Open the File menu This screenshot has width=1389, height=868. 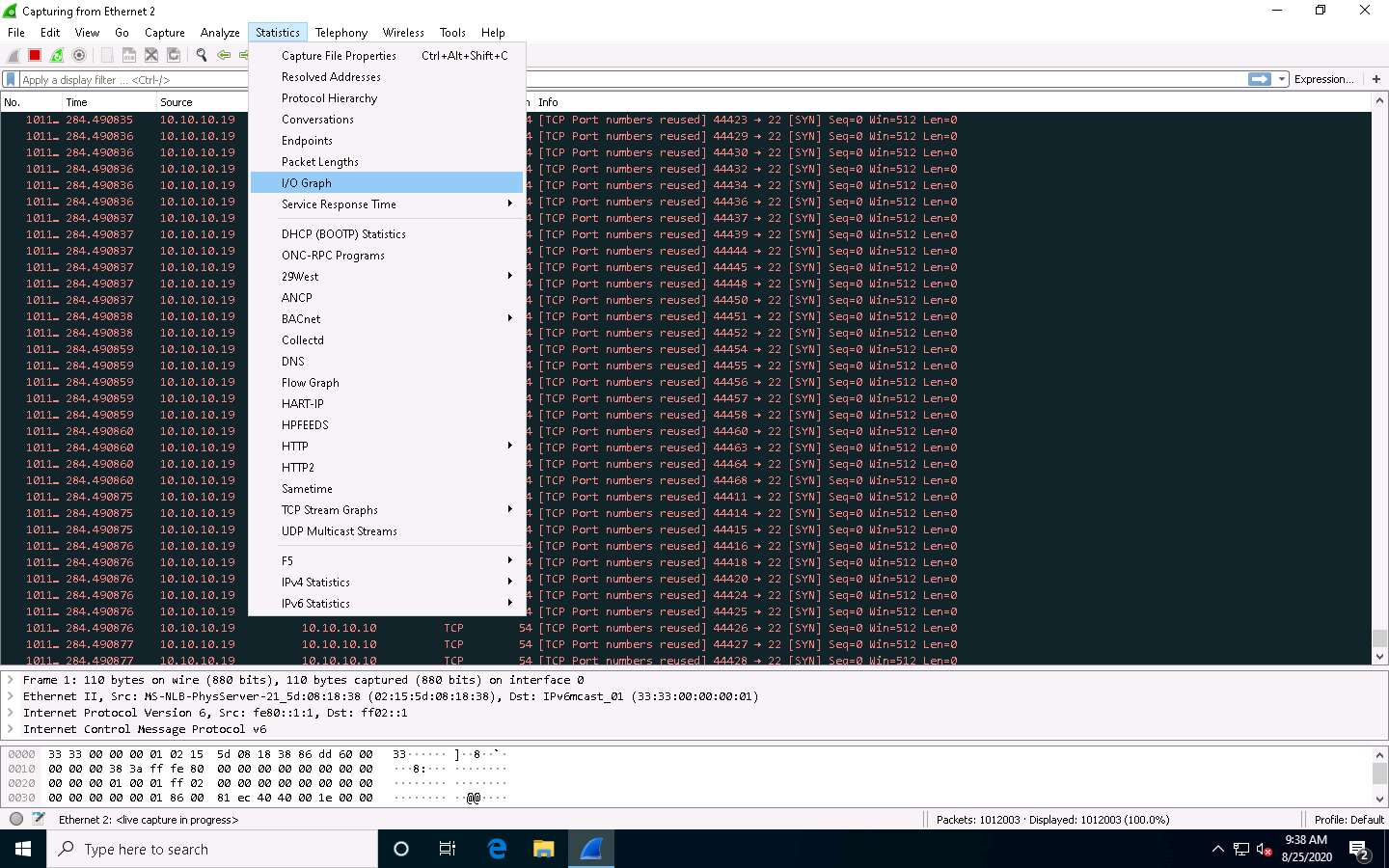pos(16,32)
